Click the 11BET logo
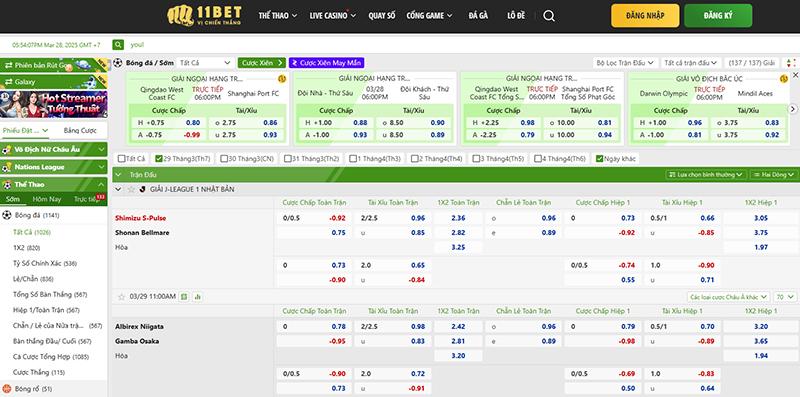This screenshot has width=800, height=397. 204,16
